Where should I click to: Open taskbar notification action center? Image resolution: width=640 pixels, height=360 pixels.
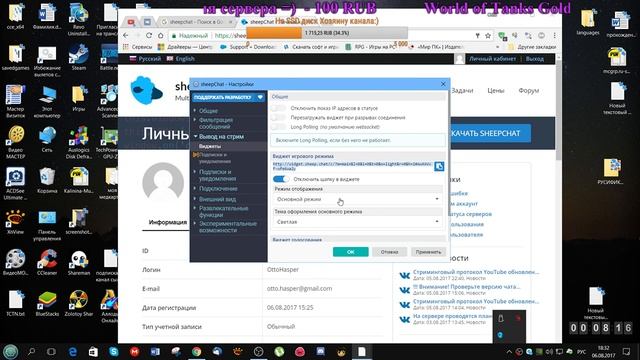tap(626, 351)
